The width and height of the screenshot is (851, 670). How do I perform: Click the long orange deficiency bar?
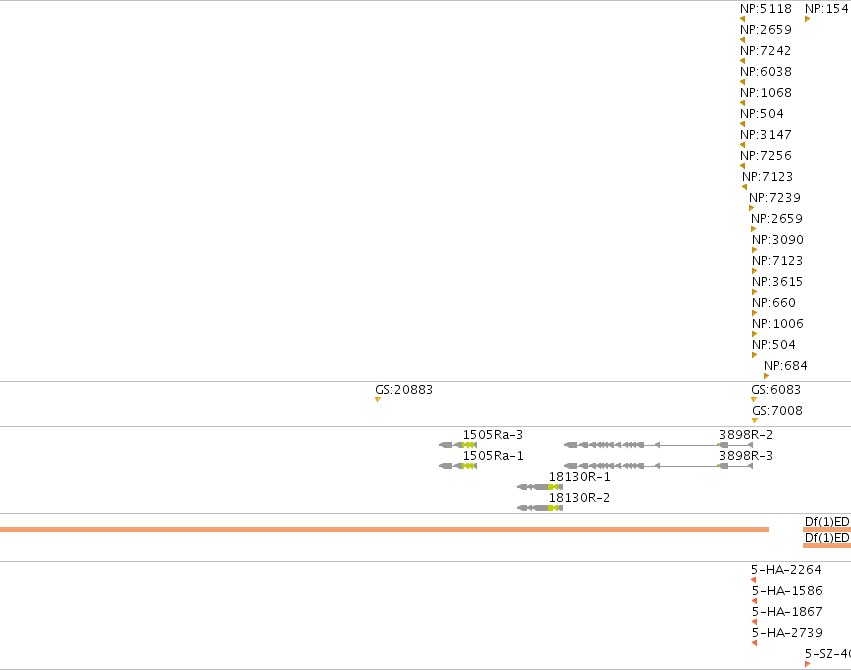coord(384,529)
